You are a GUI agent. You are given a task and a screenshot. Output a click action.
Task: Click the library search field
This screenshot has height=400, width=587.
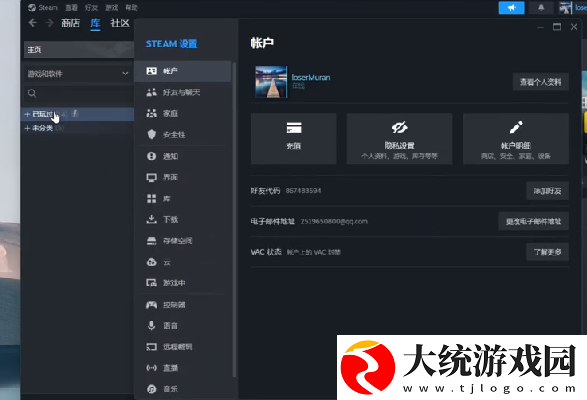point(78,93)
